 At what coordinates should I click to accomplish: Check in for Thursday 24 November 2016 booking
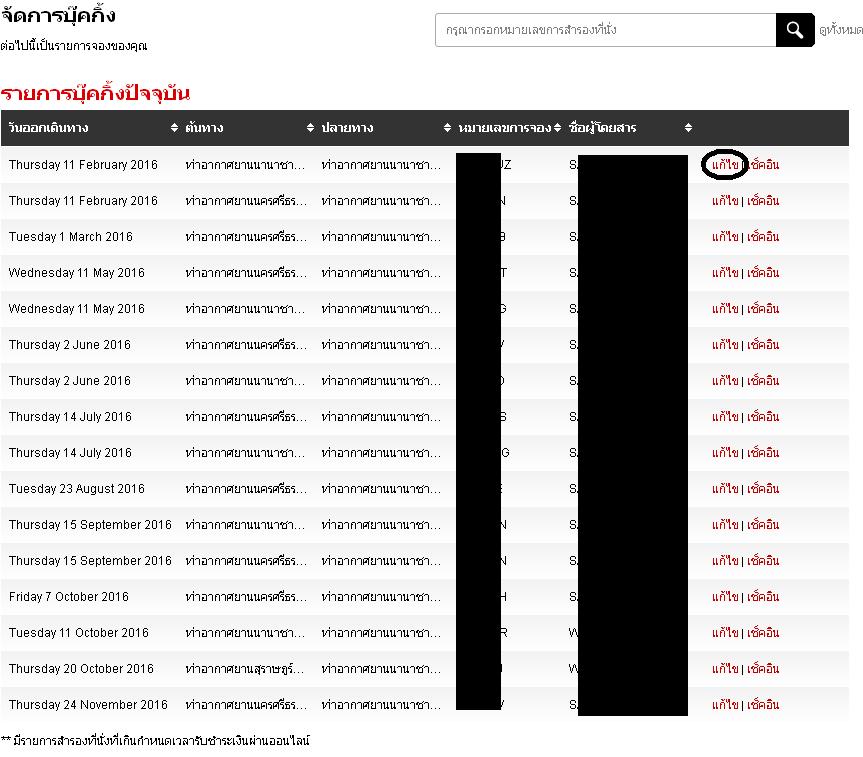[763, 704]
